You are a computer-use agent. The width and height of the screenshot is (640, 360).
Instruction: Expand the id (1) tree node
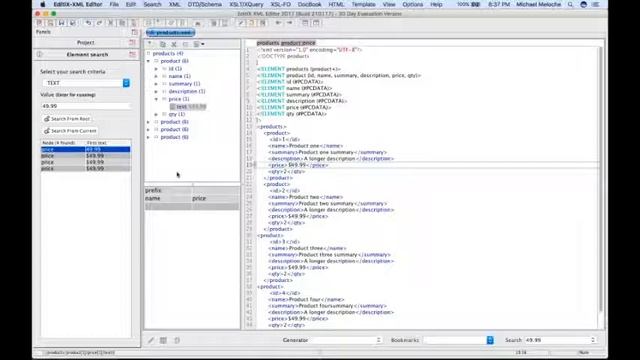[156, 69]
